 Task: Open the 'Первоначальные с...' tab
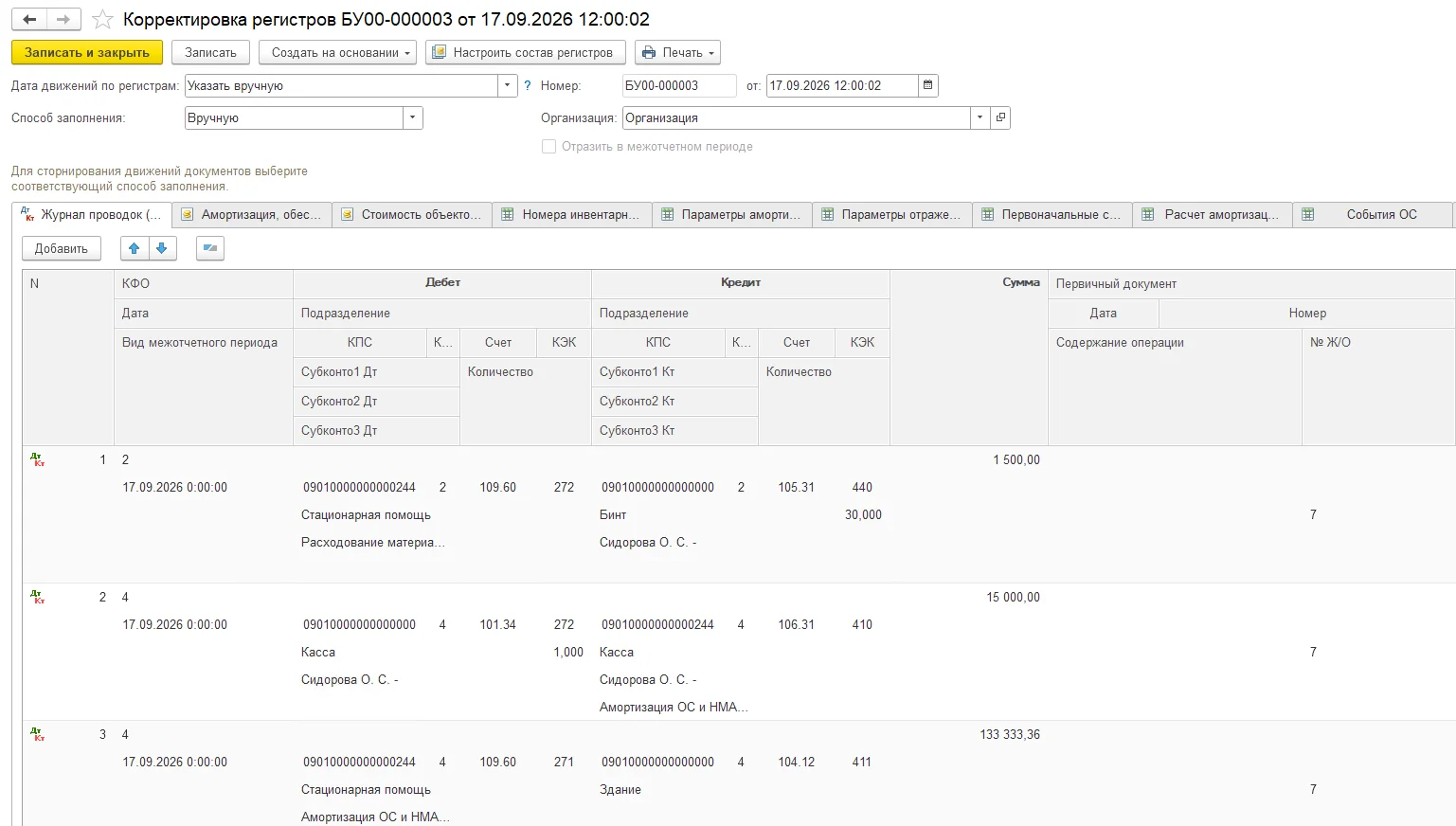(x=1052, y=215)
